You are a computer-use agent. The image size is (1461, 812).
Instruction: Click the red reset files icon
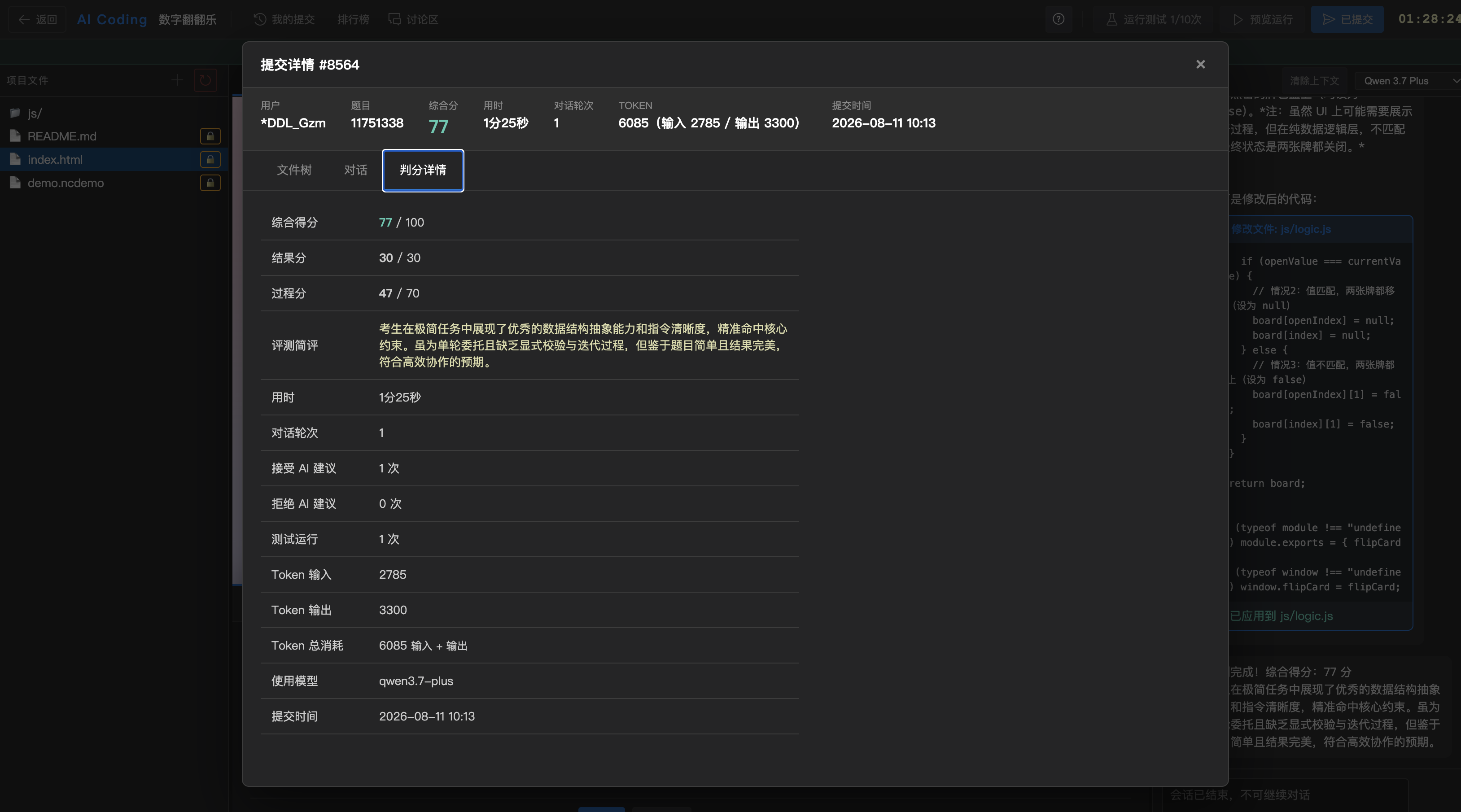coord(206,80)
